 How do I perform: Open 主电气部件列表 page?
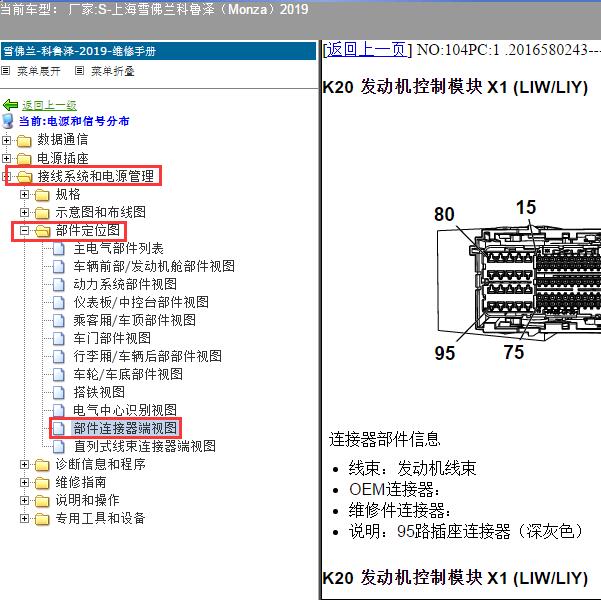118,248
